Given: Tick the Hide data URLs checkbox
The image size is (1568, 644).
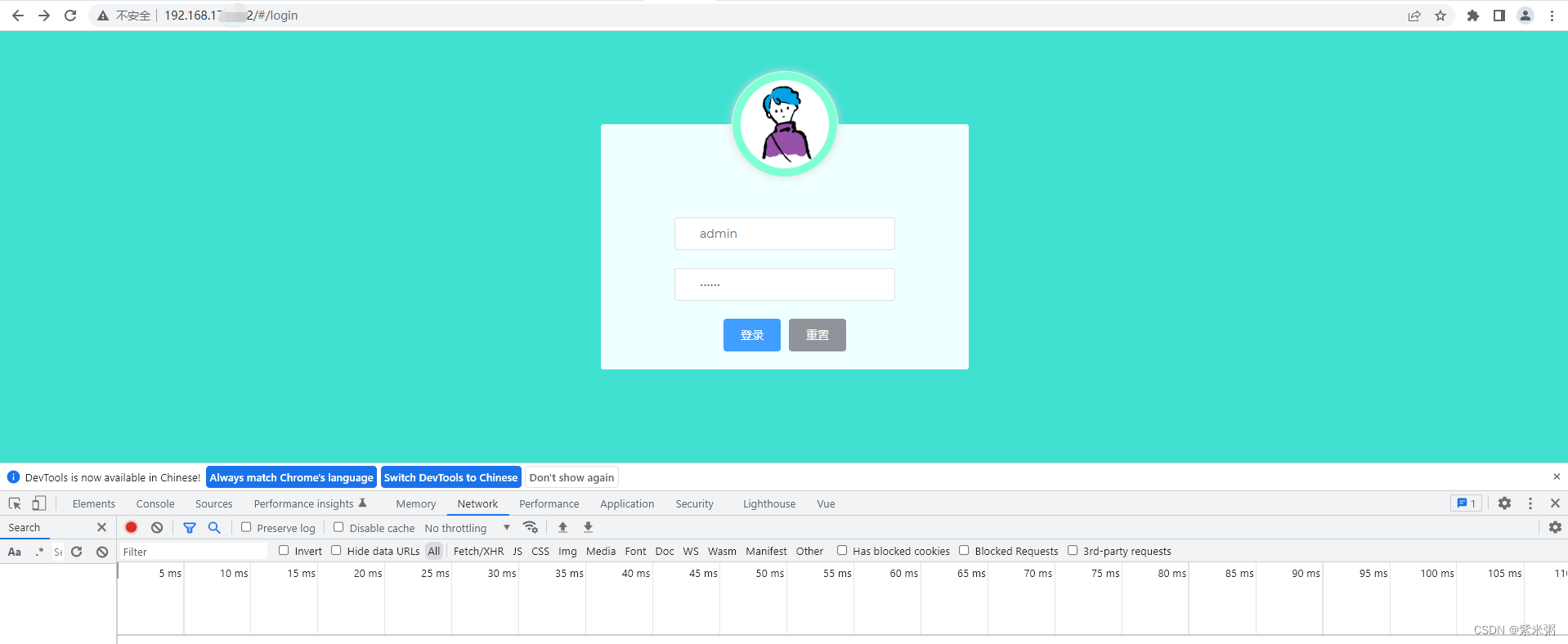Looking at the screenshot, I should pos(336,550).
